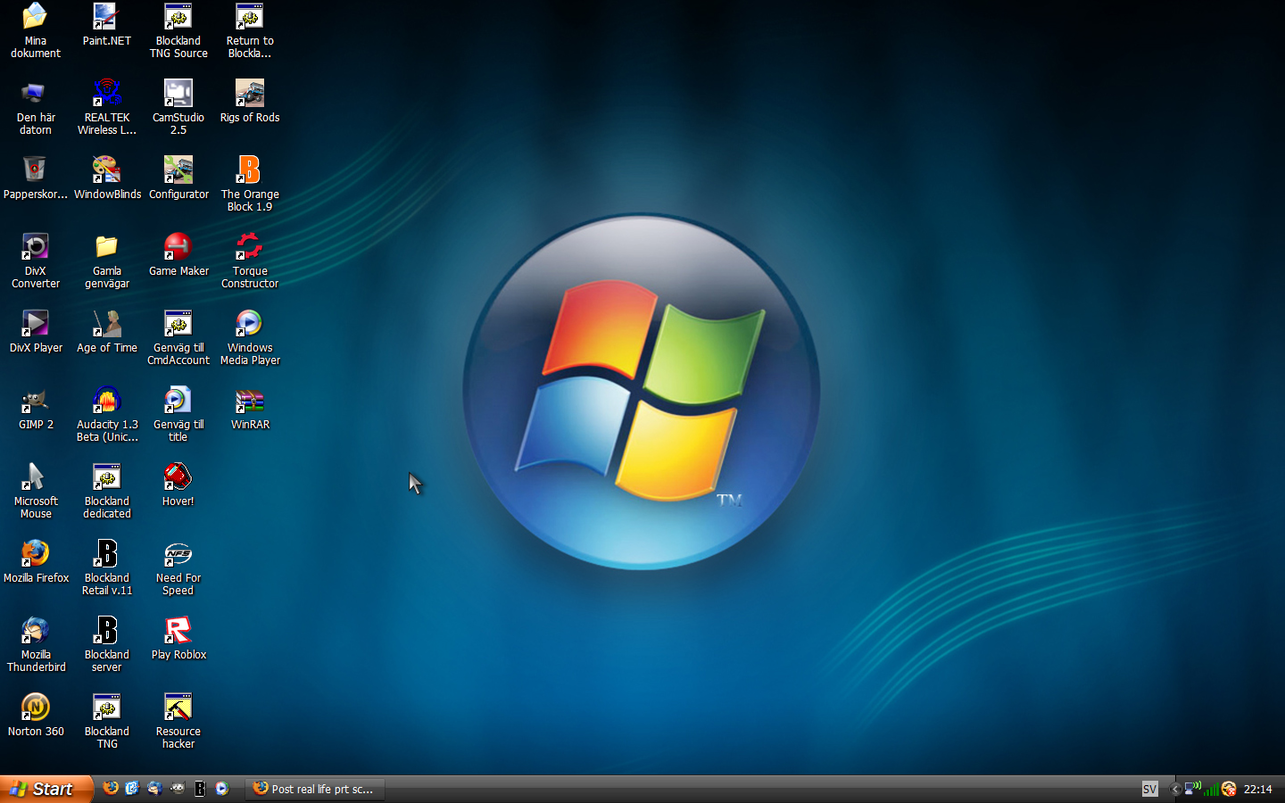The width and height of the screenshot is (1285, 803).
Task: Open the SV language bar indicator
Action: (x=1150, y=789)
